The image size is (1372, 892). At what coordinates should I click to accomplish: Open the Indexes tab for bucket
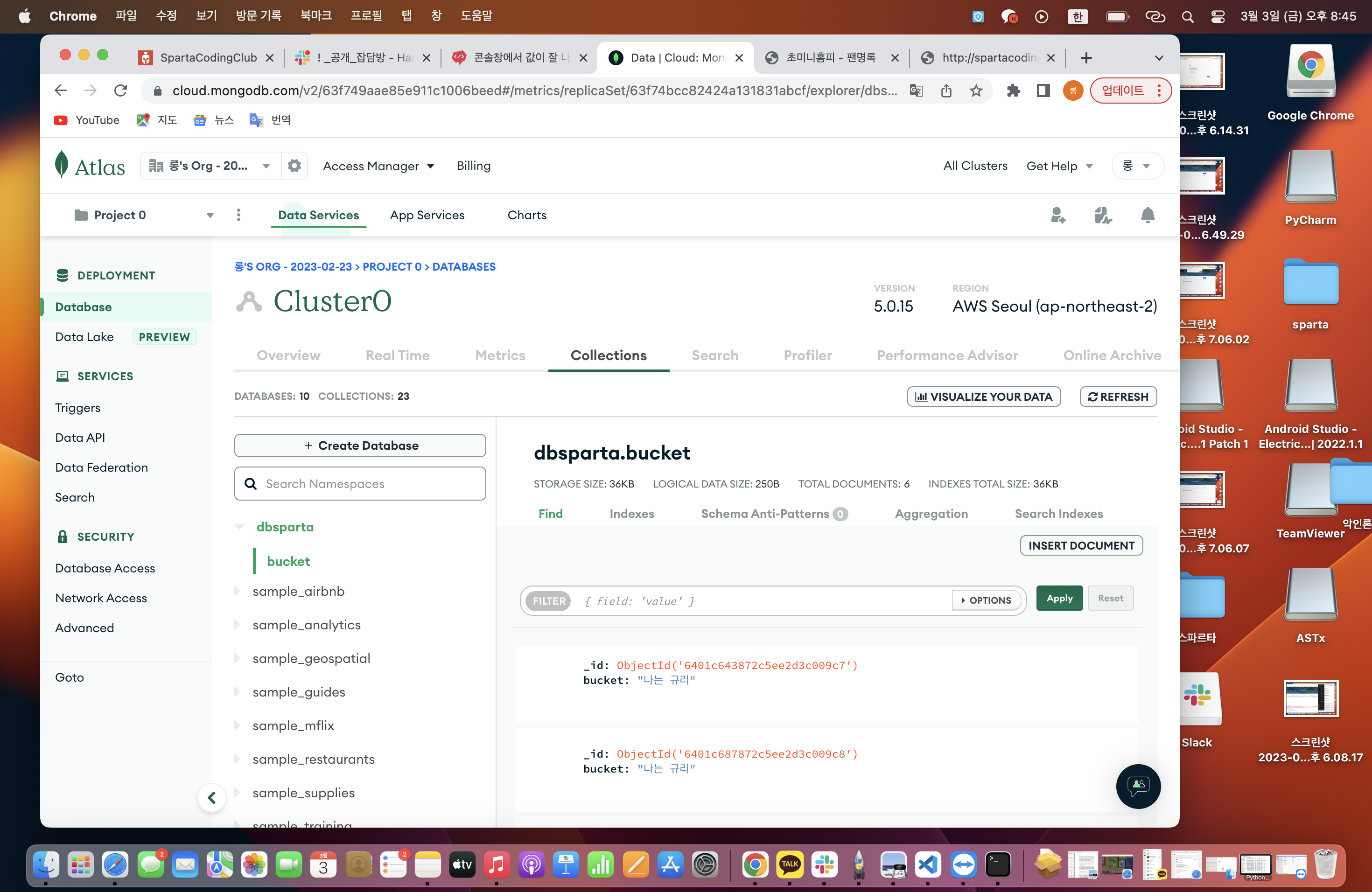tap(632, 514)
